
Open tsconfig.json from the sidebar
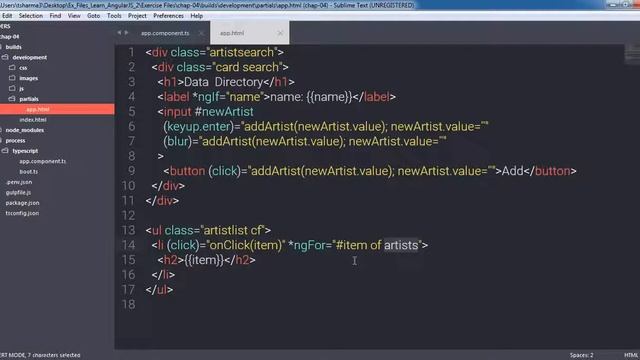(22, 213)
